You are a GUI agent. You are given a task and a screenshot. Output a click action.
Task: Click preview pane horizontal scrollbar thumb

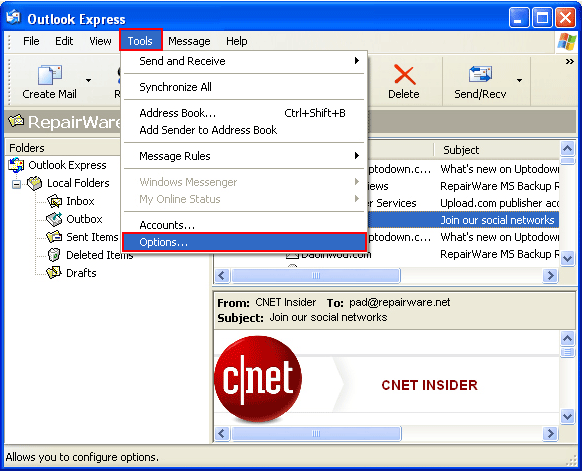(316, 434)
